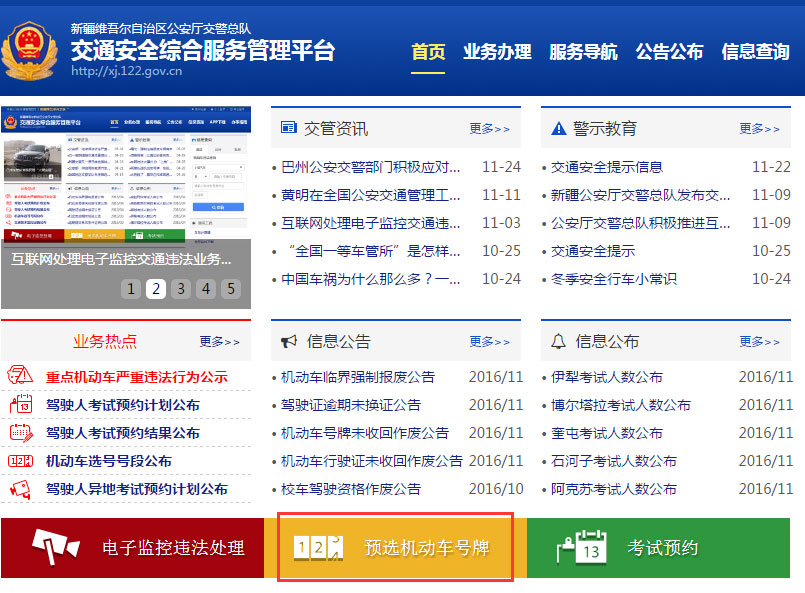Click the bell icon beside 信息公布
Viewport: 805px width, 593px height.
click(x=557, y=341)
